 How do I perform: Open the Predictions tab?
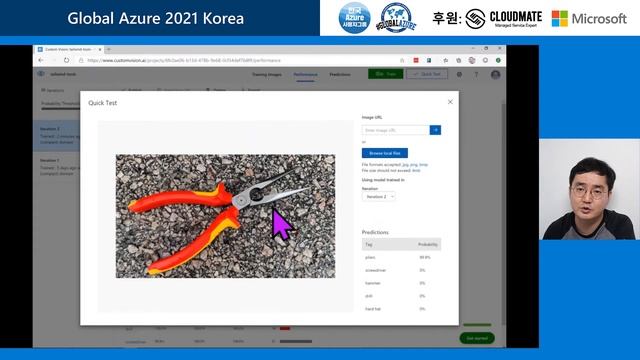click(340, 74)
